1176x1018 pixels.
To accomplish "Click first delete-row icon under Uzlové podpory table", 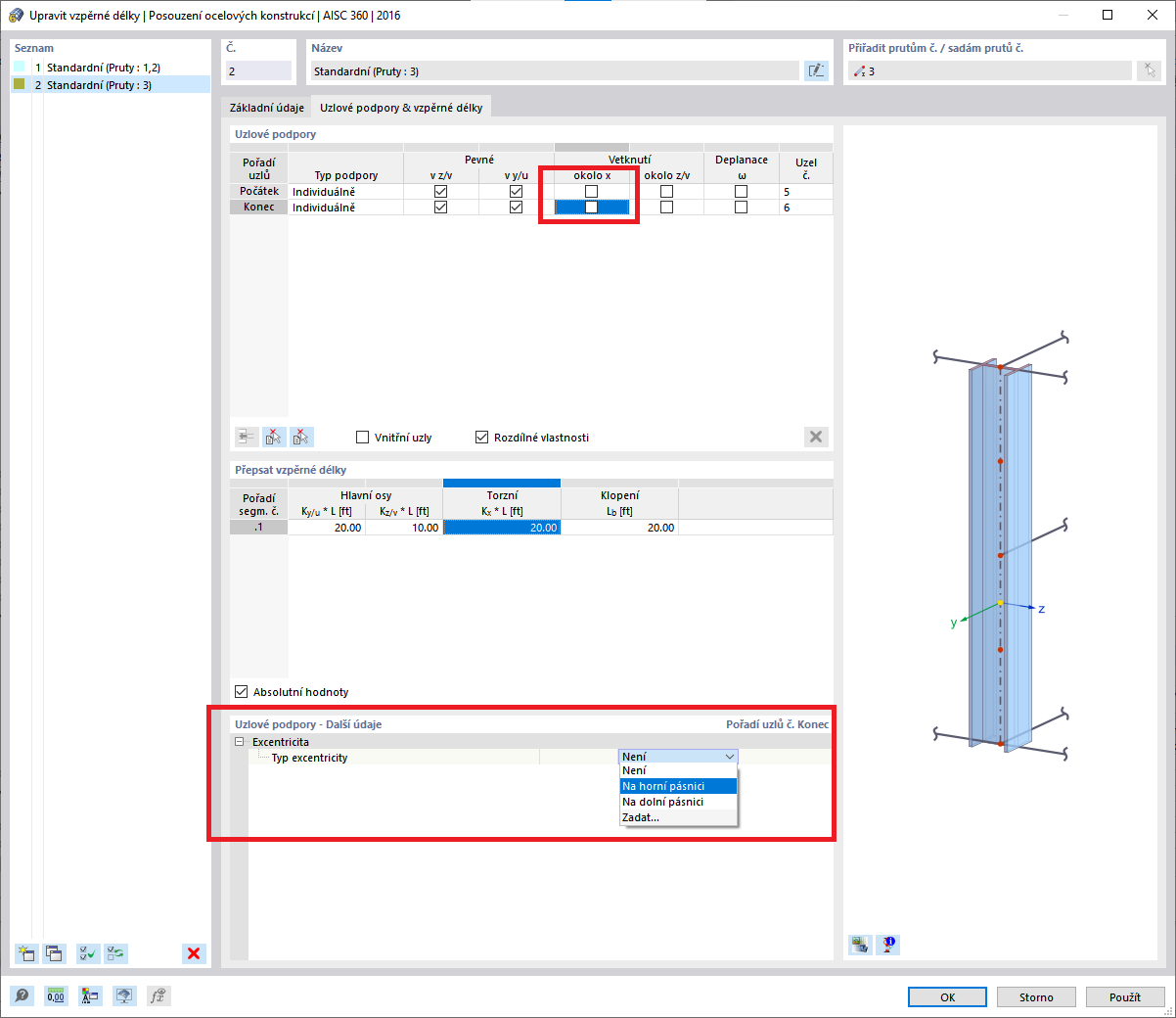I will (x=274, y=437).
